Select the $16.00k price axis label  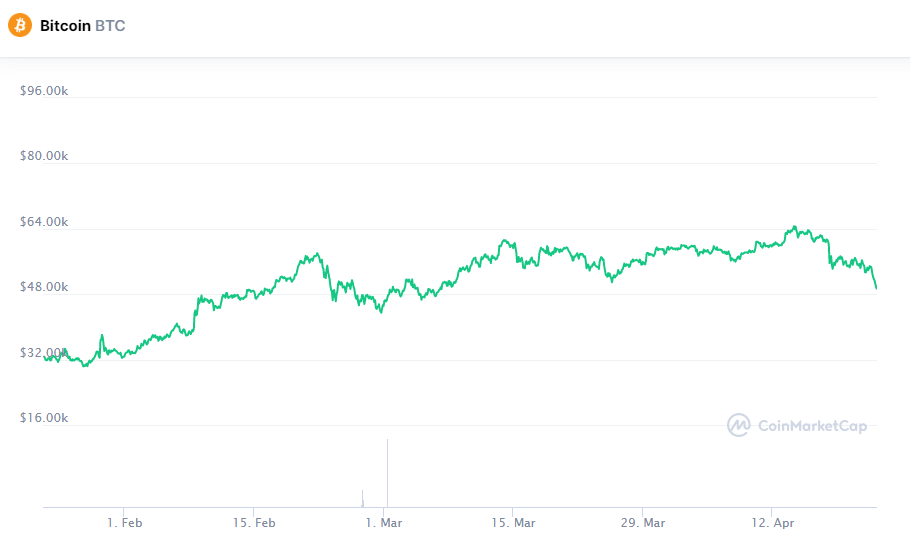pos(44,418)
